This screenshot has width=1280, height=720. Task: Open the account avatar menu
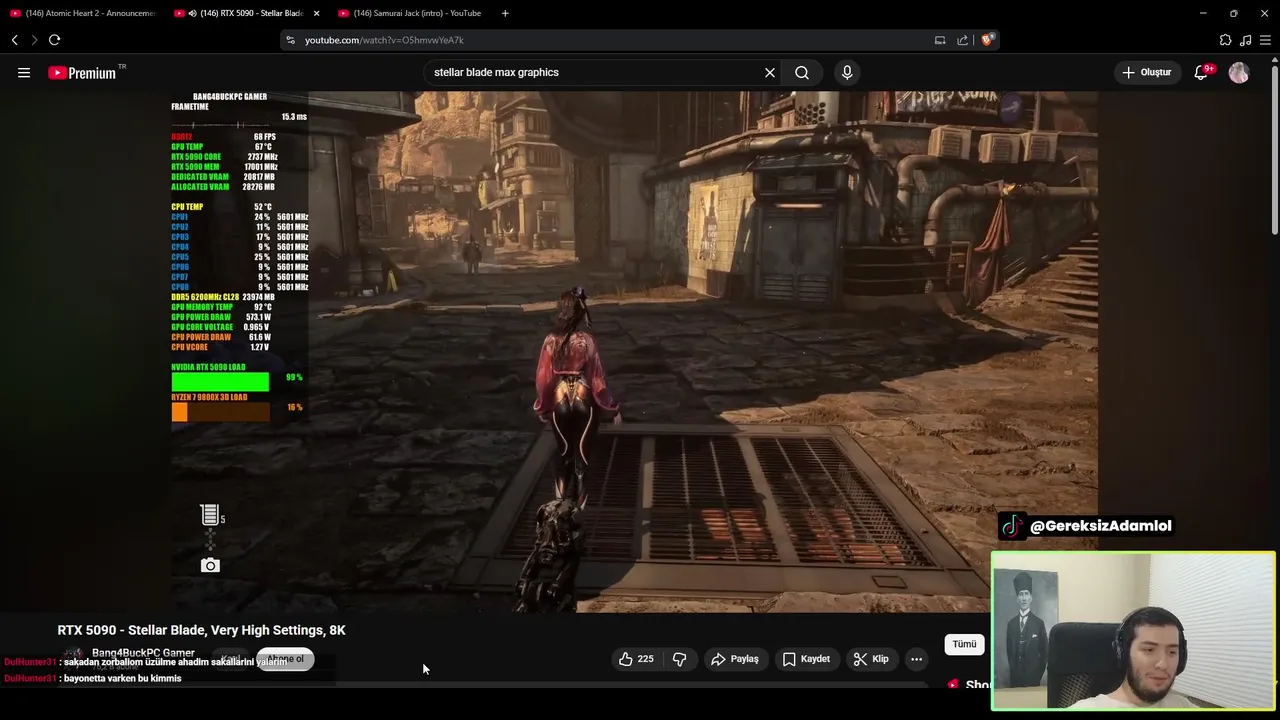coord(1239,72)
